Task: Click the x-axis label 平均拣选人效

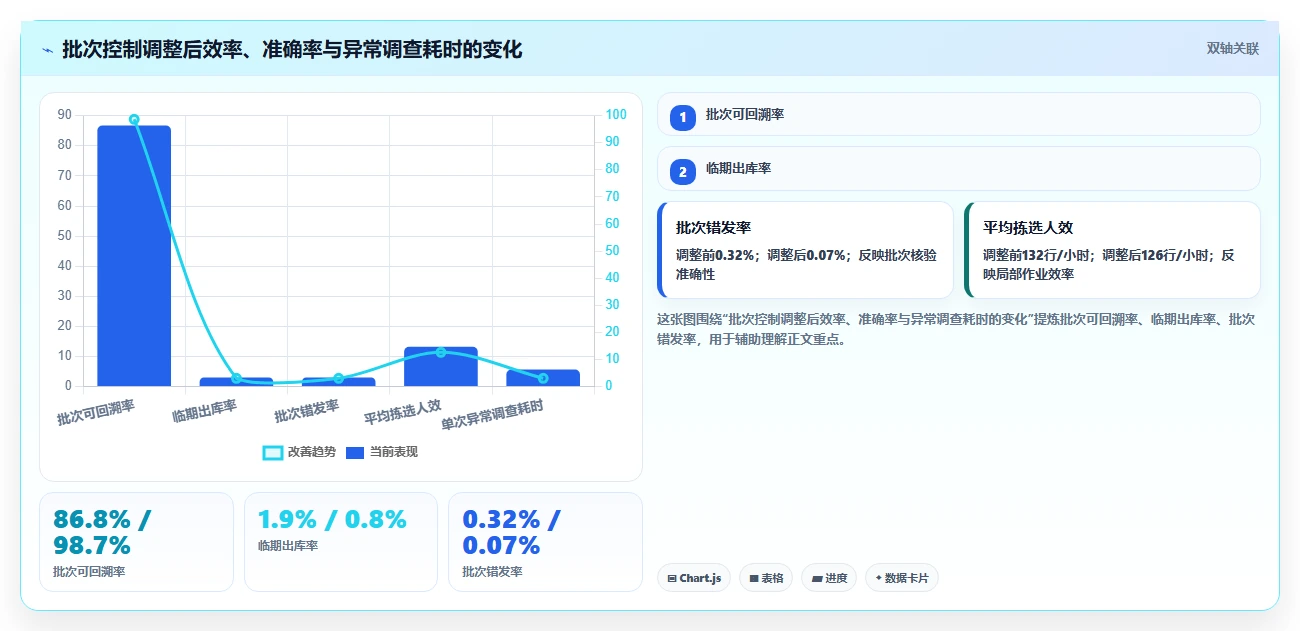Action: pos(402,412)
